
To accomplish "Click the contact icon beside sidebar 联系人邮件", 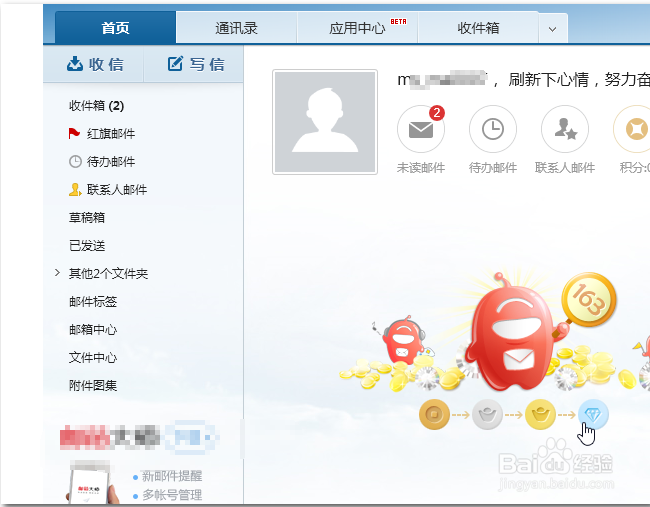I will [x=75, y=189].
